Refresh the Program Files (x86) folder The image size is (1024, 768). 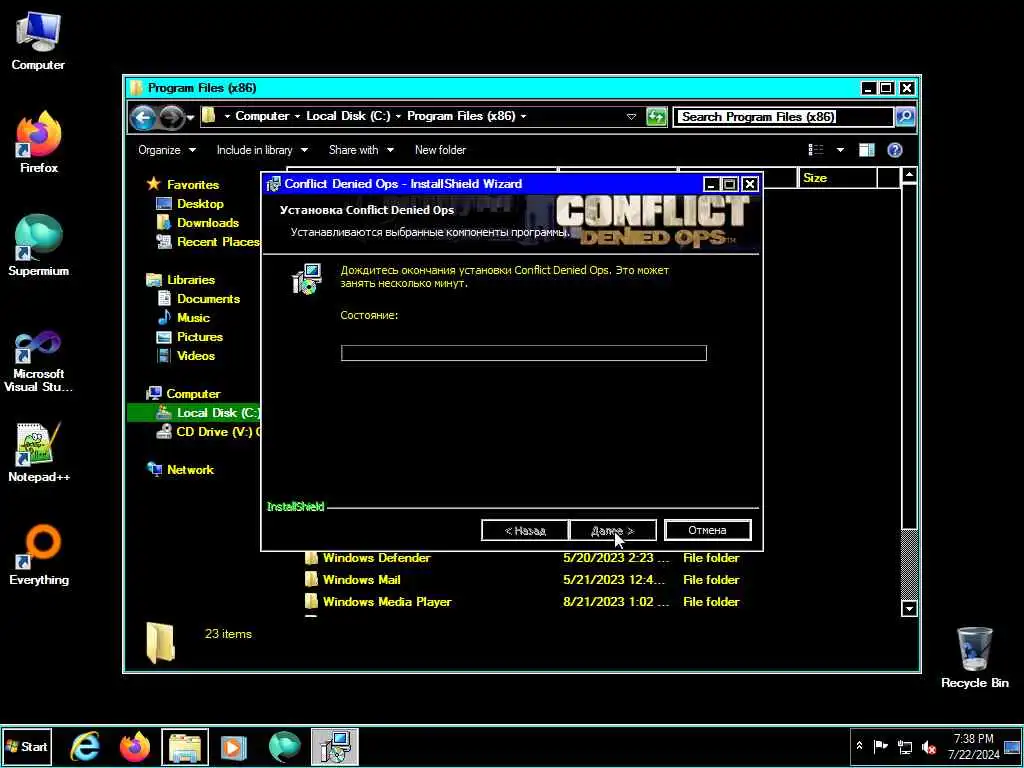[656, 117]
